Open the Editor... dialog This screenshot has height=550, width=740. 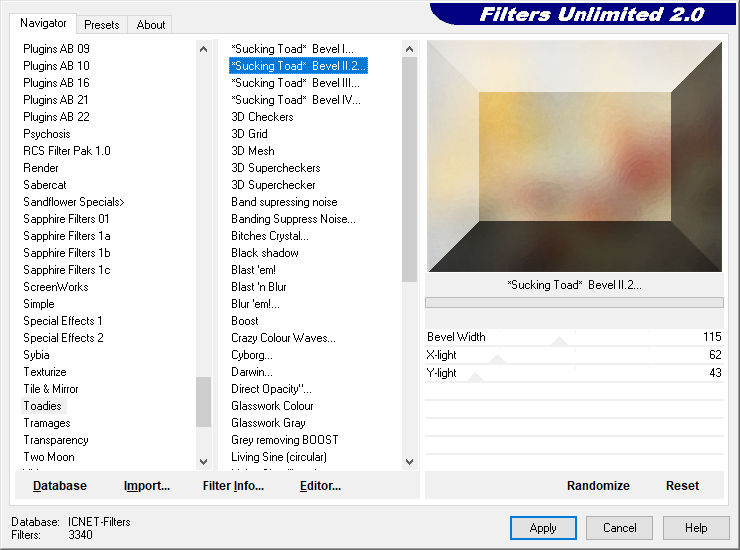tap(320, 485)
